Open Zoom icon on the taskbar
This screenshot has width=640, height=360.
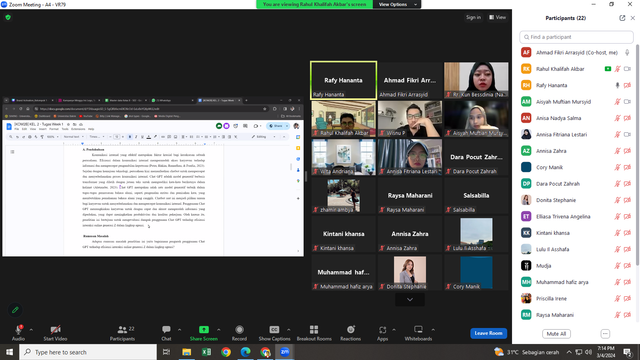click(x=284, y=352)
